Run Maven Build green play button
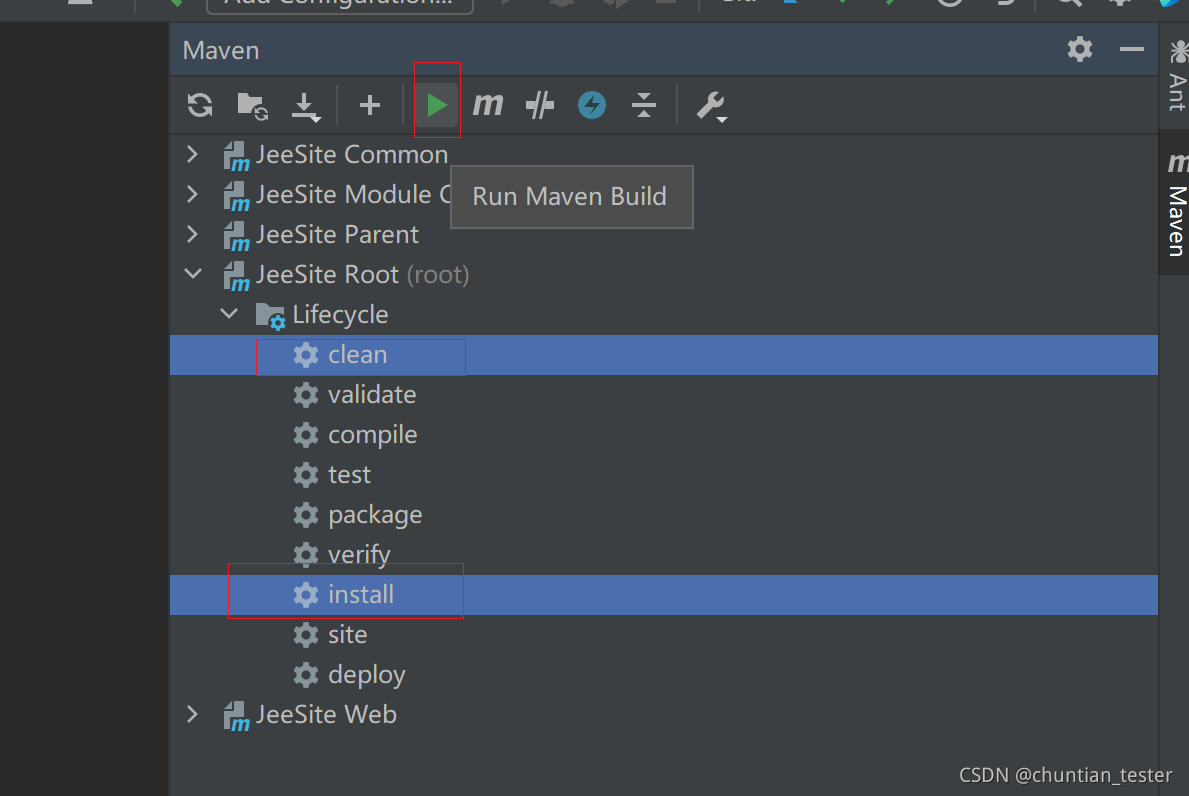1189x796 pixels. click(437, 105)
